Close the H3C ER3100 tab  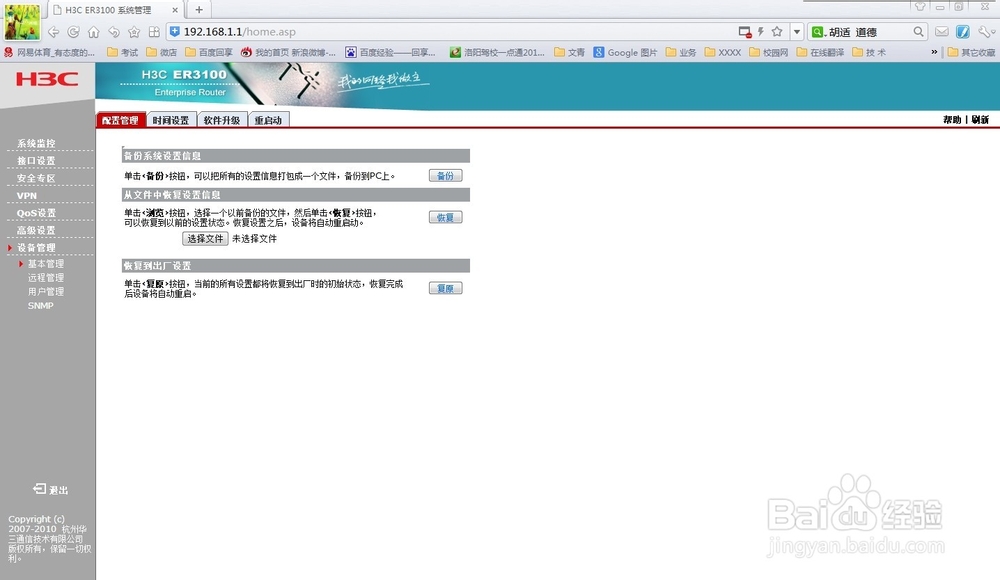[175, 10]
